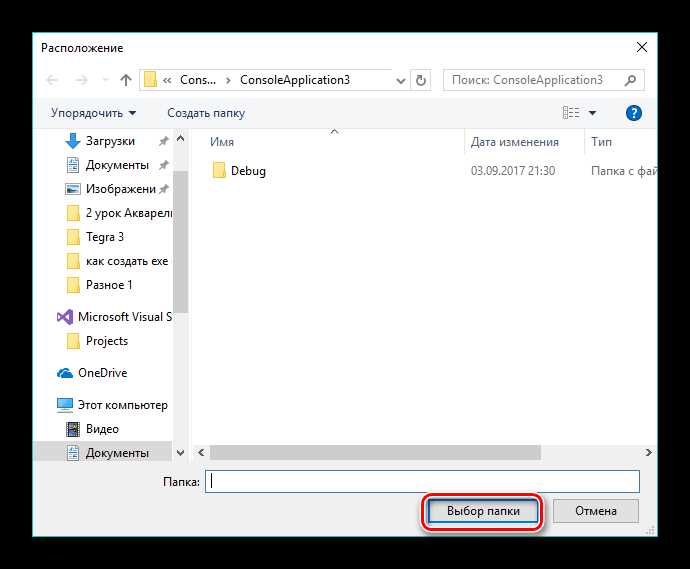Click the folder icon in address bar
The width and height of the screenshot is (690, 569).
[x=150, y=80]
